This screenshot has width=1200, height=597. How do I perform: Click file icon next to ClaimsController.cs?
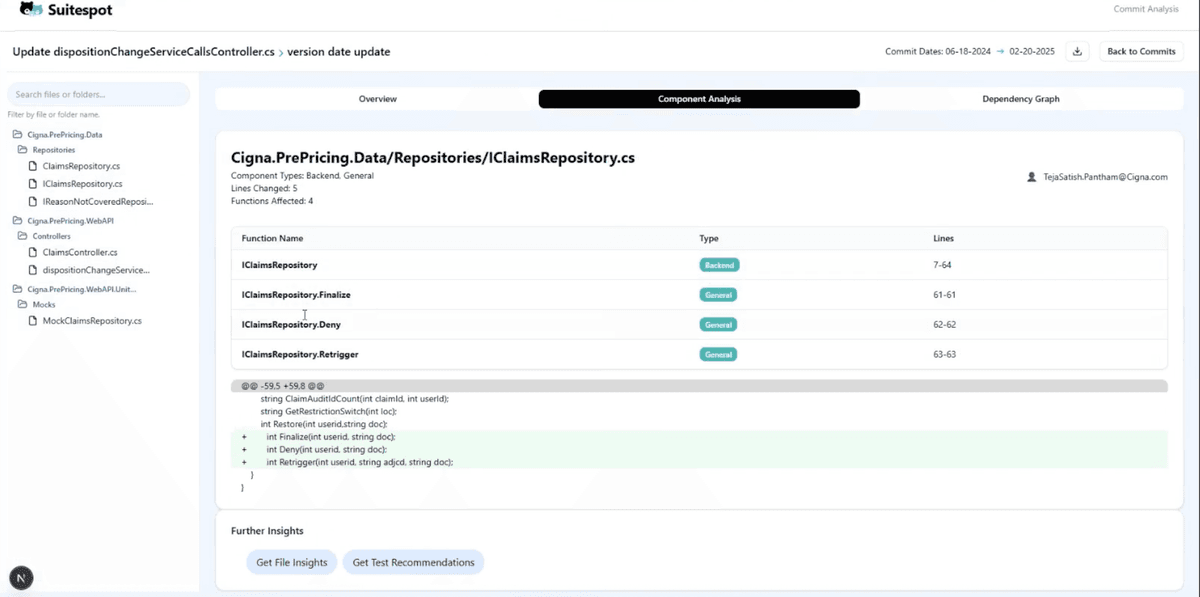pyautogui.click(x=33, y=253)
